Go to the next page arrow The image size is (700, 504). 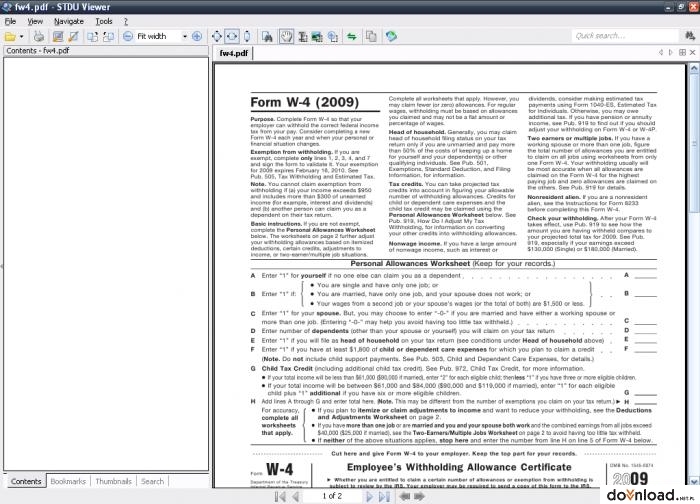click(369, 496)
